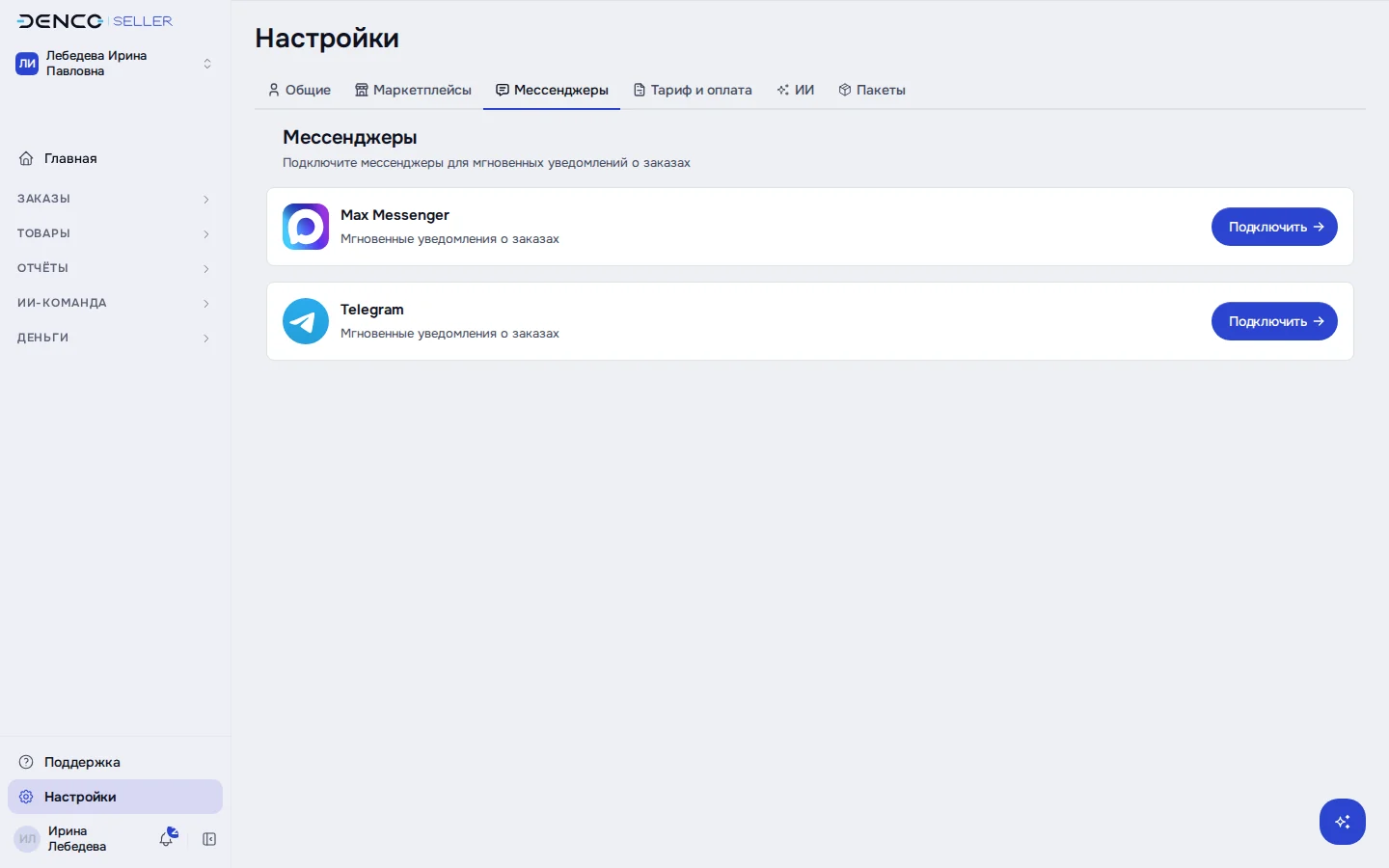The height and width of the screenshot is (868, 1389).
Task: Click the Главная home icon
Action: [x=26, y=158]
